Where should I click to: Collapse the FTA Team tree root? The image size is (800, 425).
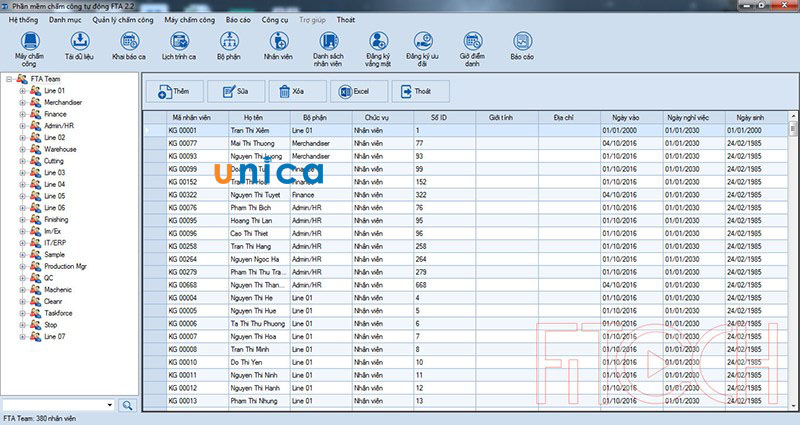[9, 79]
